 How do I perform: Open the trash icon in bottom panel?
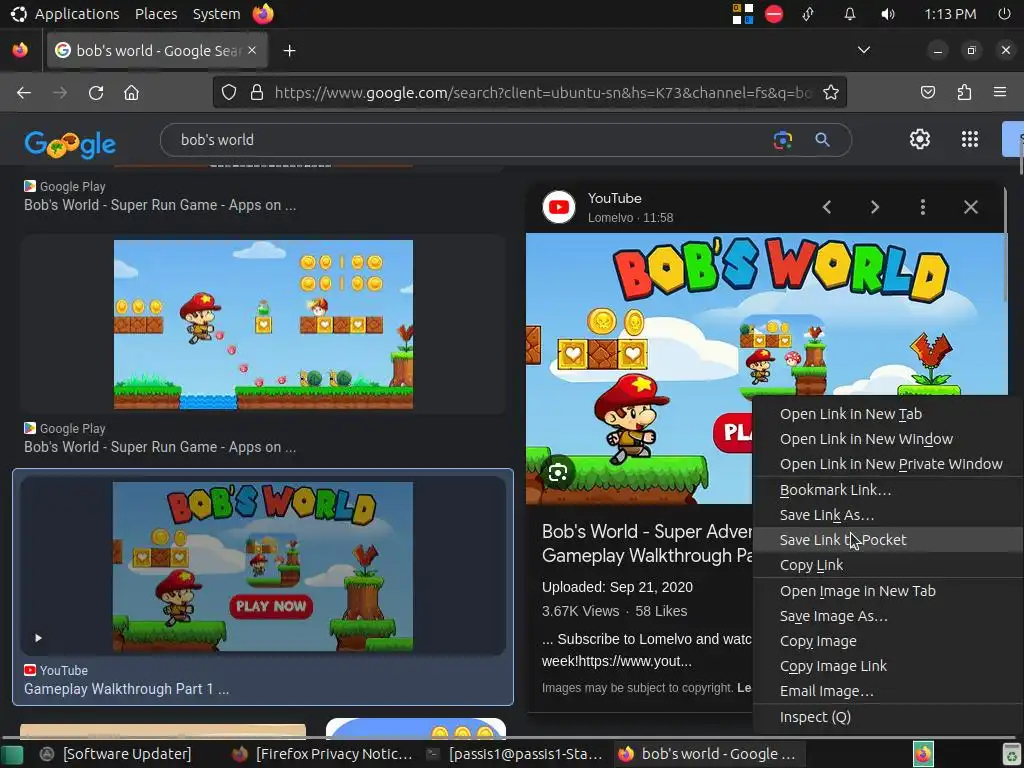1012,755
